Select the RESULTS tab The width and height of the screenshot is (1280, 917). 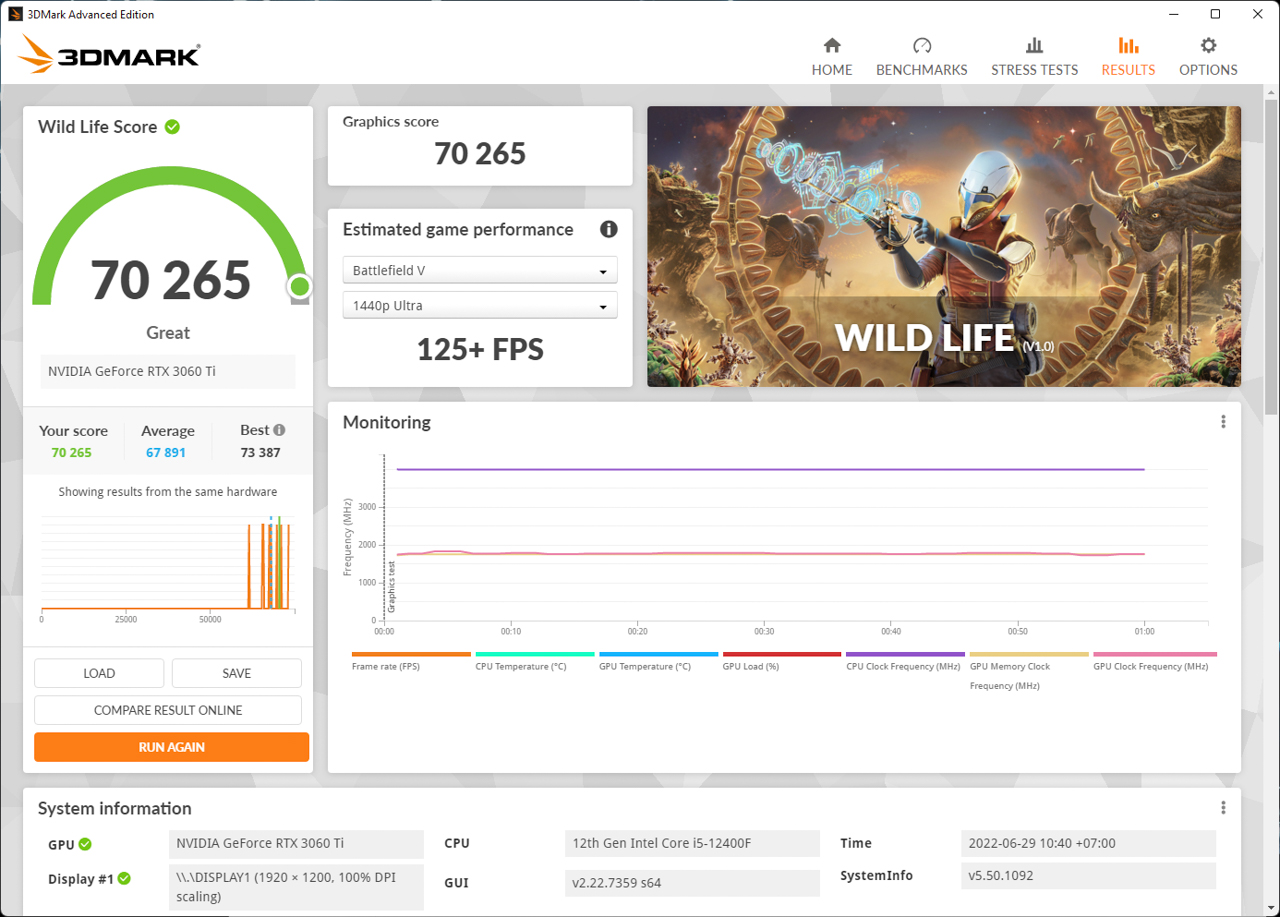pyautogui.click(x=1128, y=57)
